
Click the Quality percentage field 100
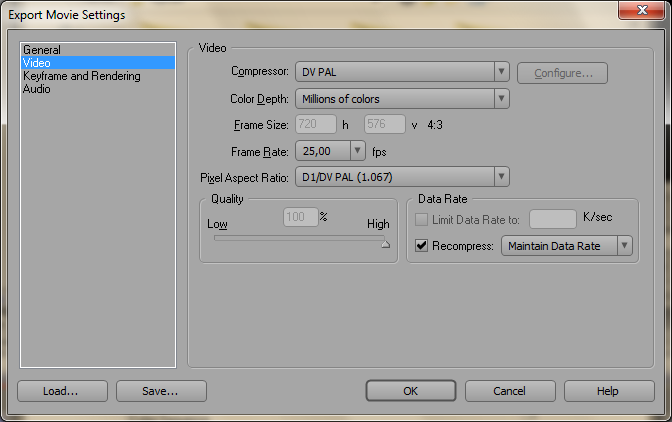click(x=300, y=217)
